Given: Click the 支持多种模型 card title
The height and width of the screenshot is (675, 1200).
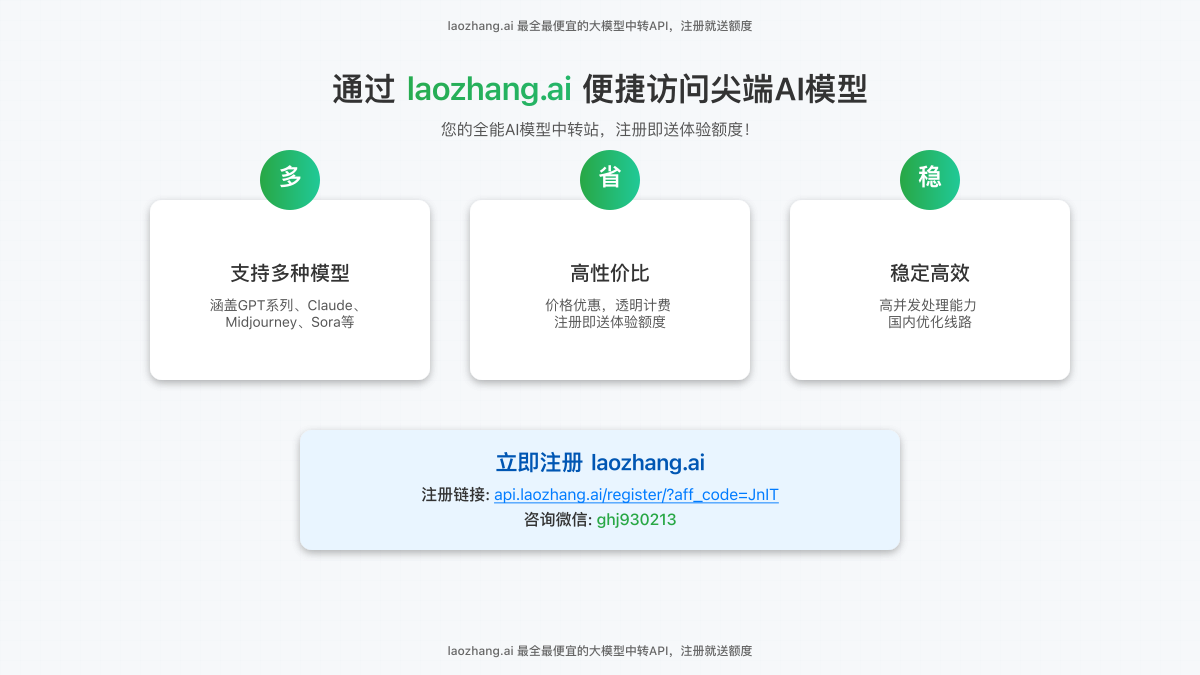Looking at the screenshot, I should (290, 273).
